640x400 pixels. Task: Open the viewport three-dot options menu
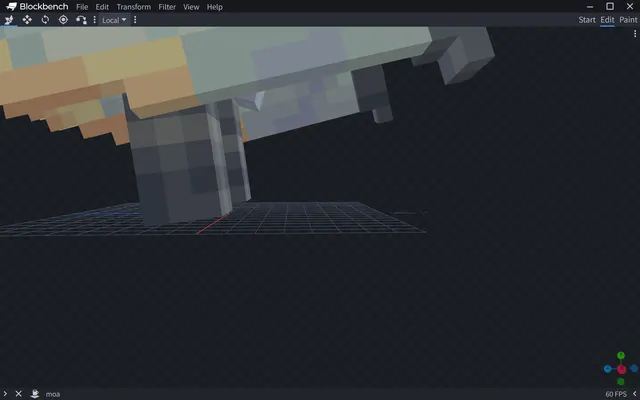(635, 34)
